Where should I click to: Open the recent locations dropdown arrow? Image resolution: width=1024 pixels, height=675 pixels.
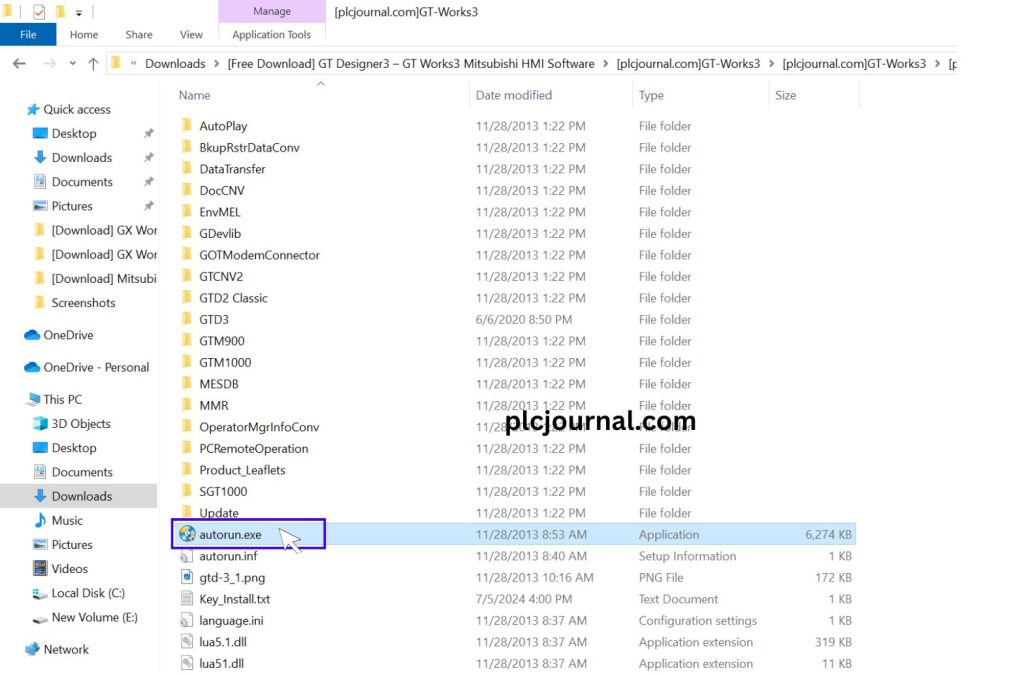[x=72, y=63]
